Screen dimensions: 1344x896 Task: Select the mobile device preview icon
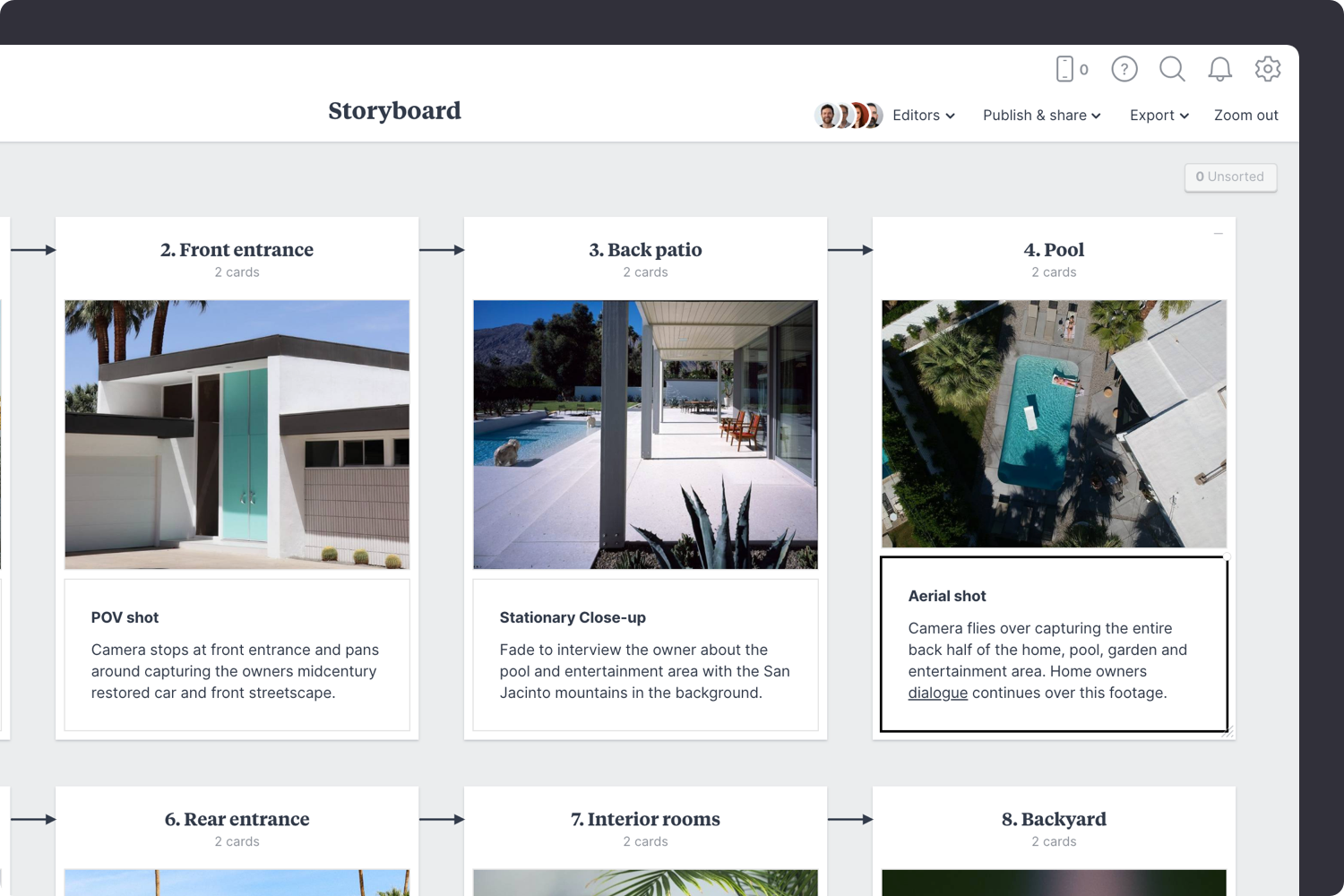(1066, 69)
